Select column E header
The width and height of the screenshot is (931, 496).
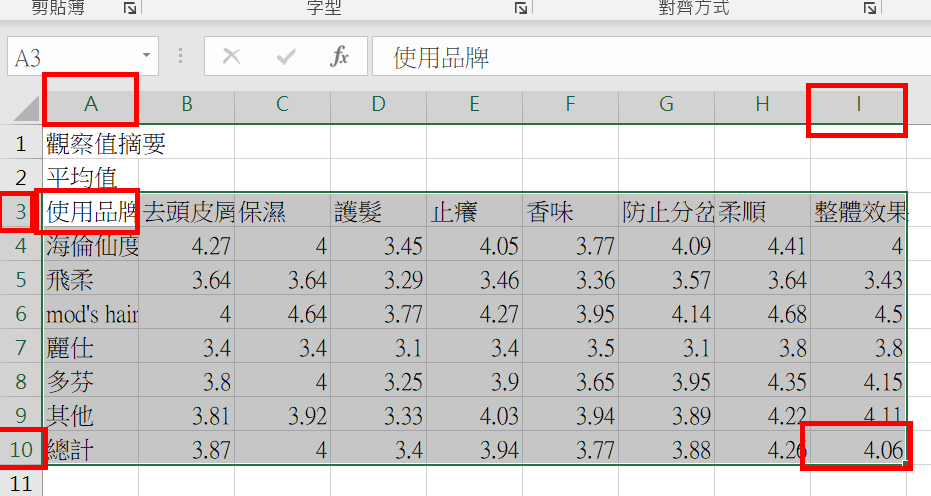(x=474, y=104)
